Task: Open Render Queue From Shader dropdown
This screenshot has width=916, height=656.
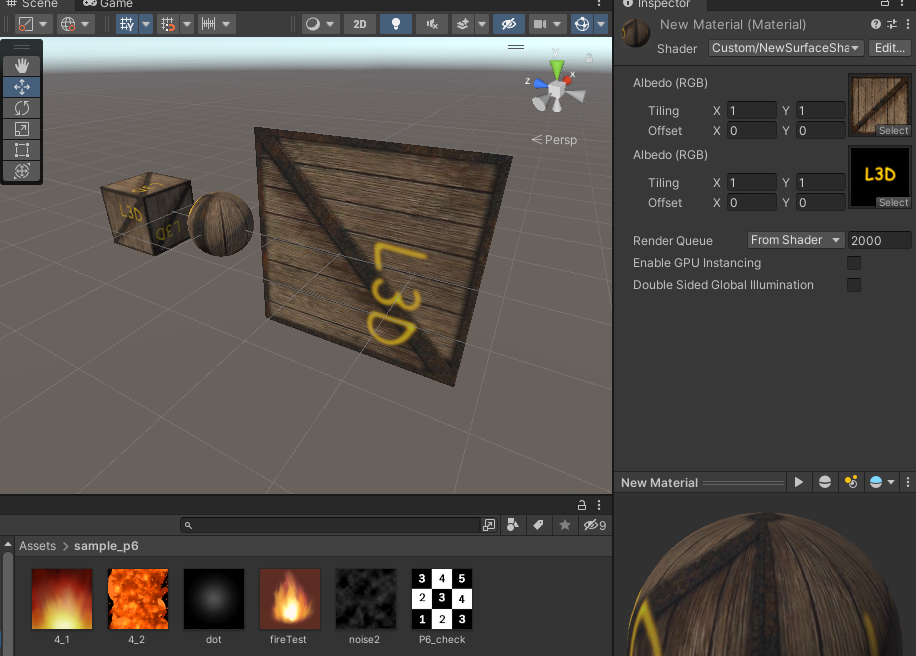Action: (x=796, y=240)
